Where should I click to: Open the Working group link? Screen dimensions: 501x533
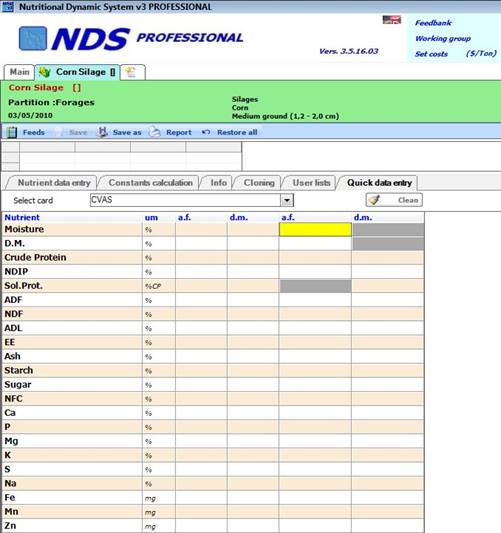[443, 38]
